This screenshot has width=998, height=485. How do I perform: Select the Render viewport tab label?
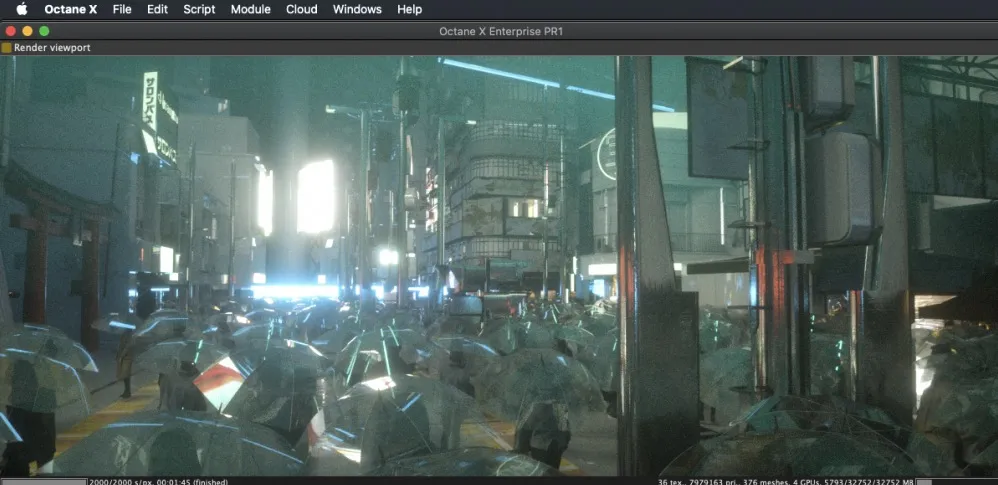[x=52, y=48]
